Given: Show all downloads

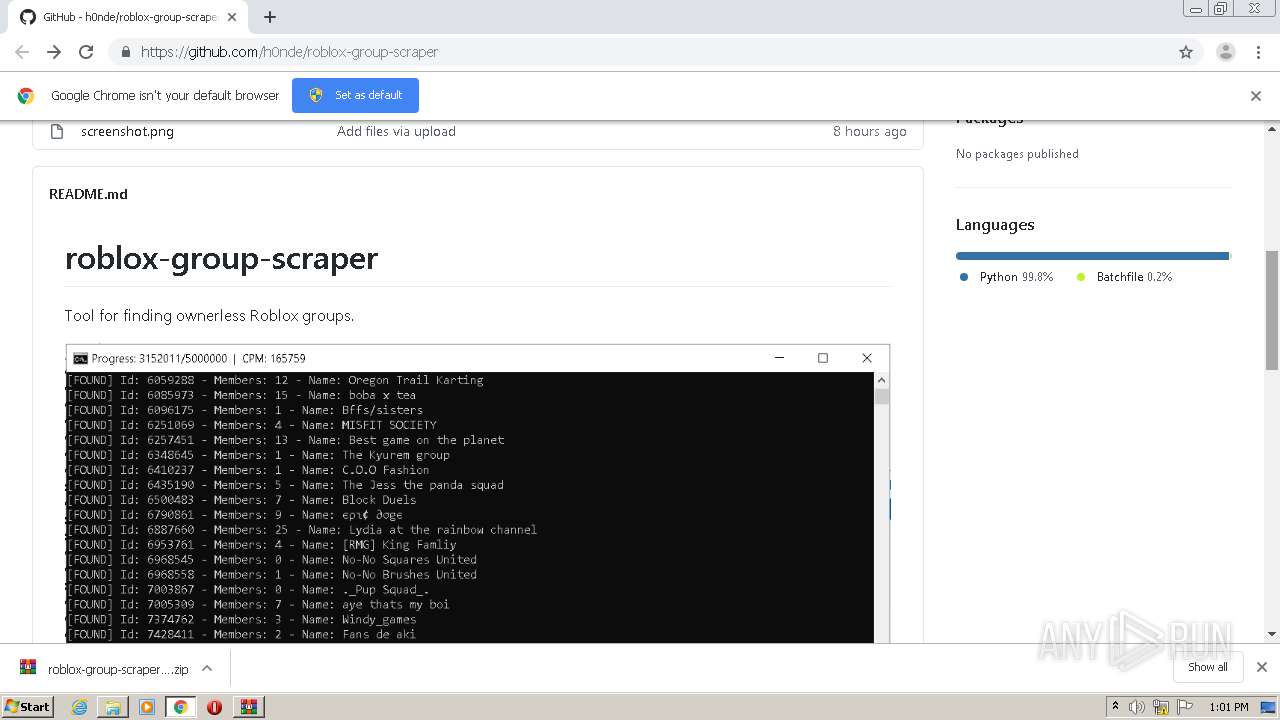Looking at the screenshot, I should coord(1208,667).
